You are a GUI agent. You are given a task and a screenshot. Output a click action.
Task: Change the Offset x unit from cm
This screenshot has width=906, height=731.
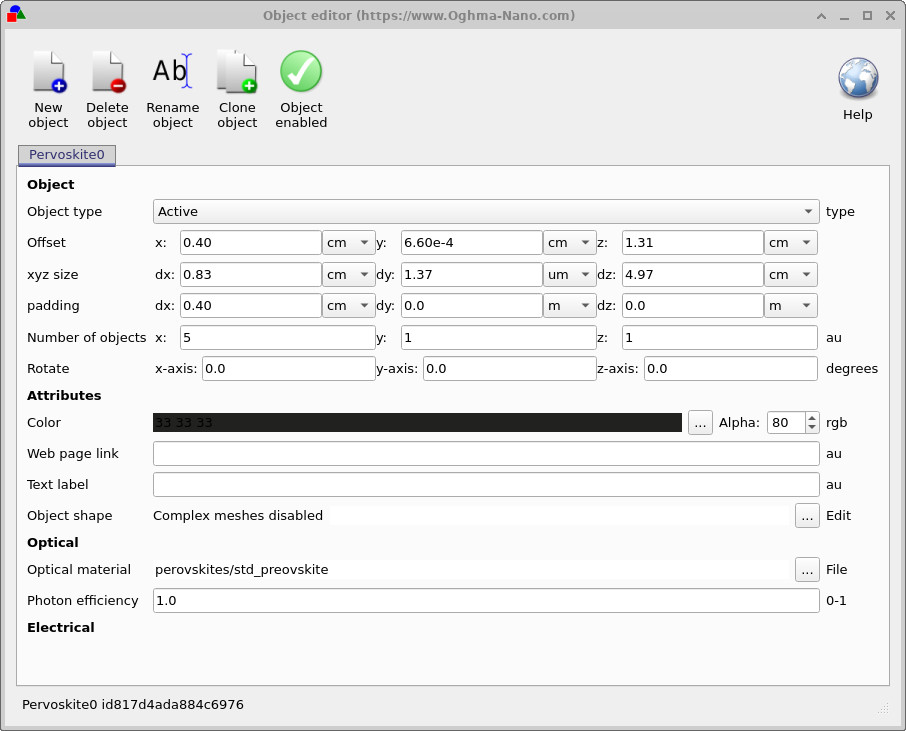point(350,242)
